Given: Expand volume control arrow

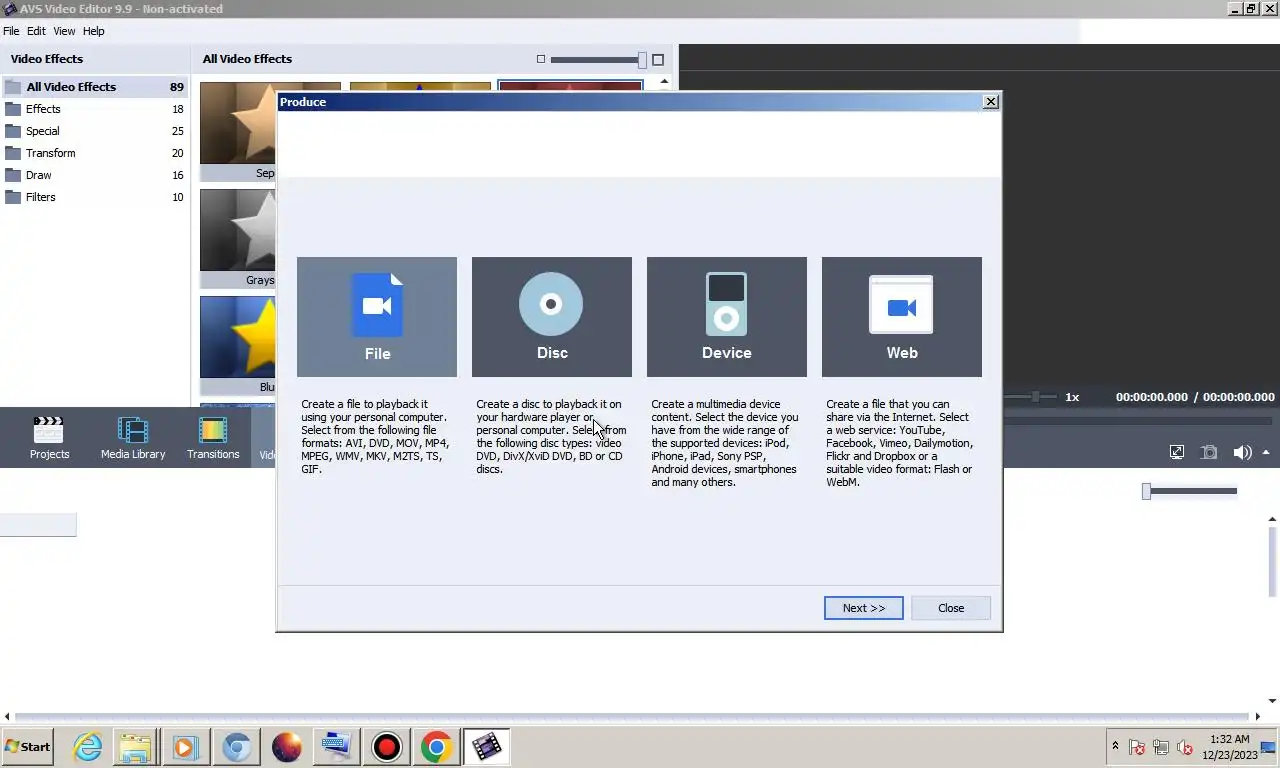Looking at the screenshot, I should coord(1266,452).
